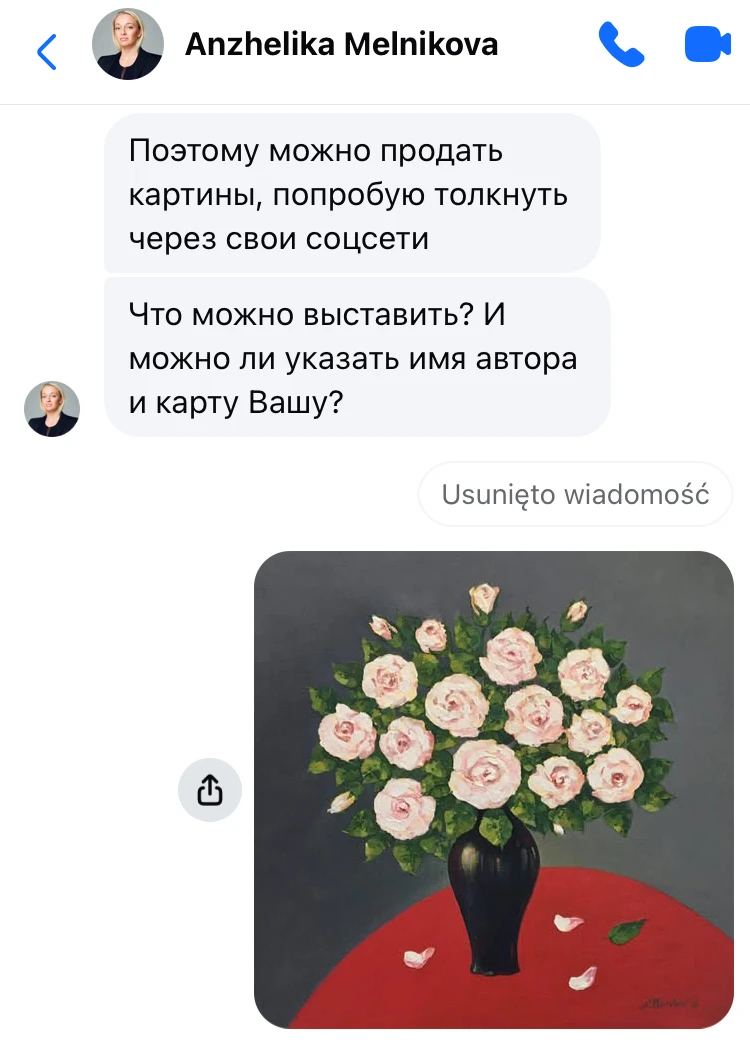Open the sent roses painting image
The image size is (750, 1052).
pyautogui.click(x=494, y=790)
